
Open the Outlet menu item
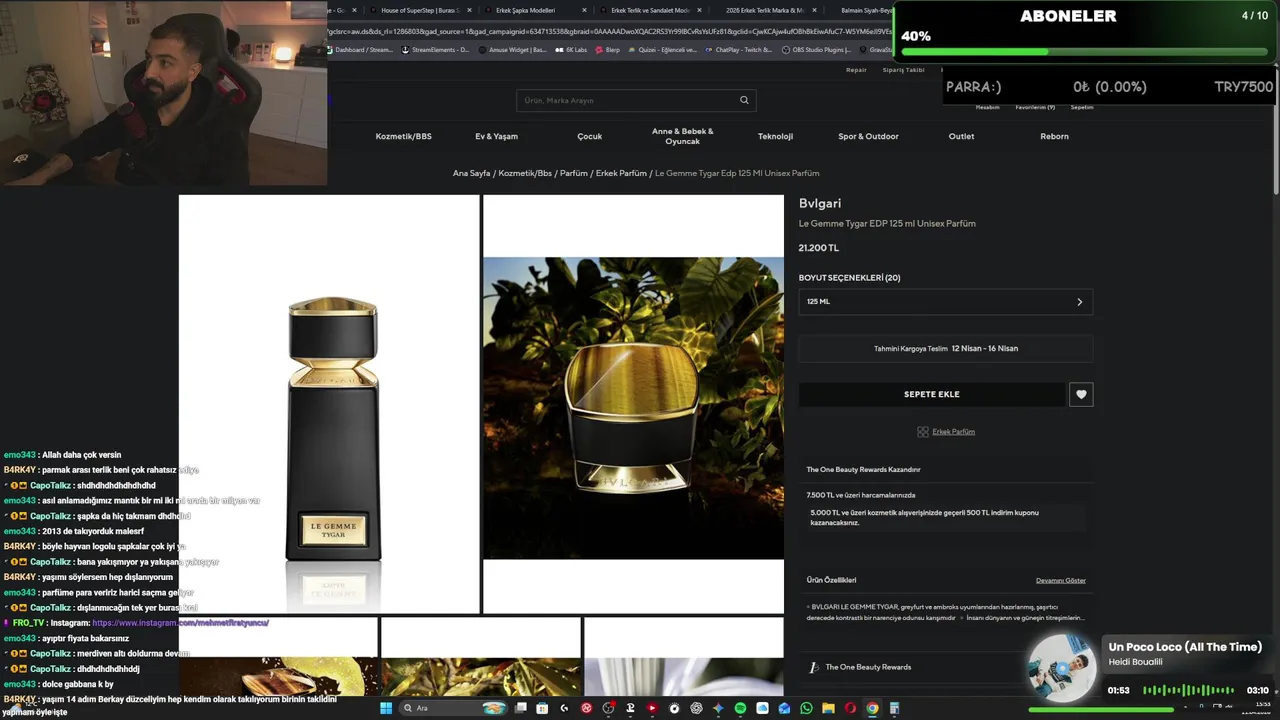point(961,136)
